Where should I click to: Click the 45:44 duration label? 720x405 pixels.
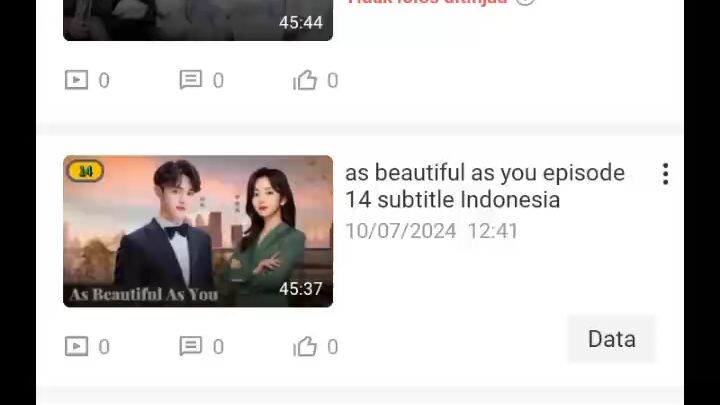pos(301,22)
